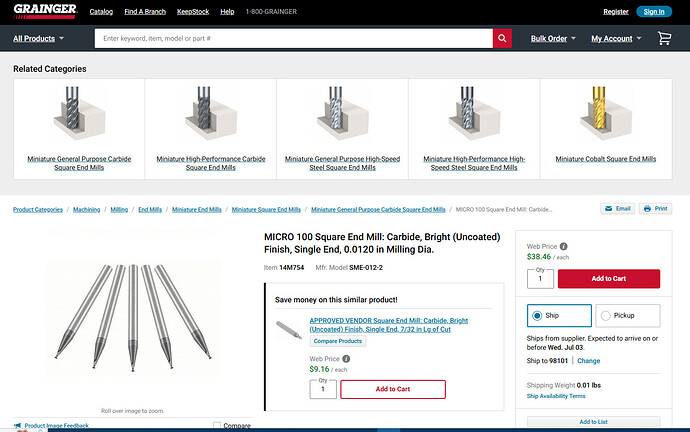Click the Grainger logo

(x=45, y=11)
